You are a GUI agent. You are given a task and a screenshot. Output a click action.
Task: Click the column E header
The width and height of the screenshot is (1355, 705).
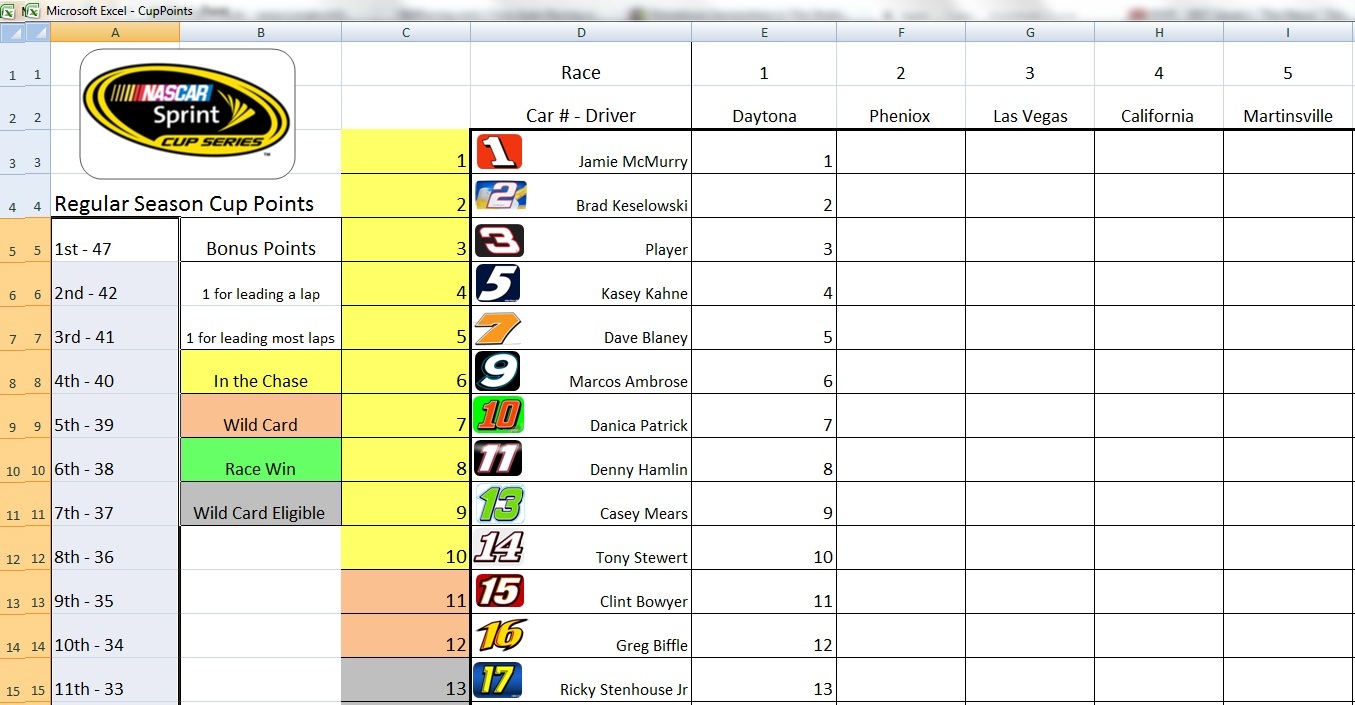764,32
